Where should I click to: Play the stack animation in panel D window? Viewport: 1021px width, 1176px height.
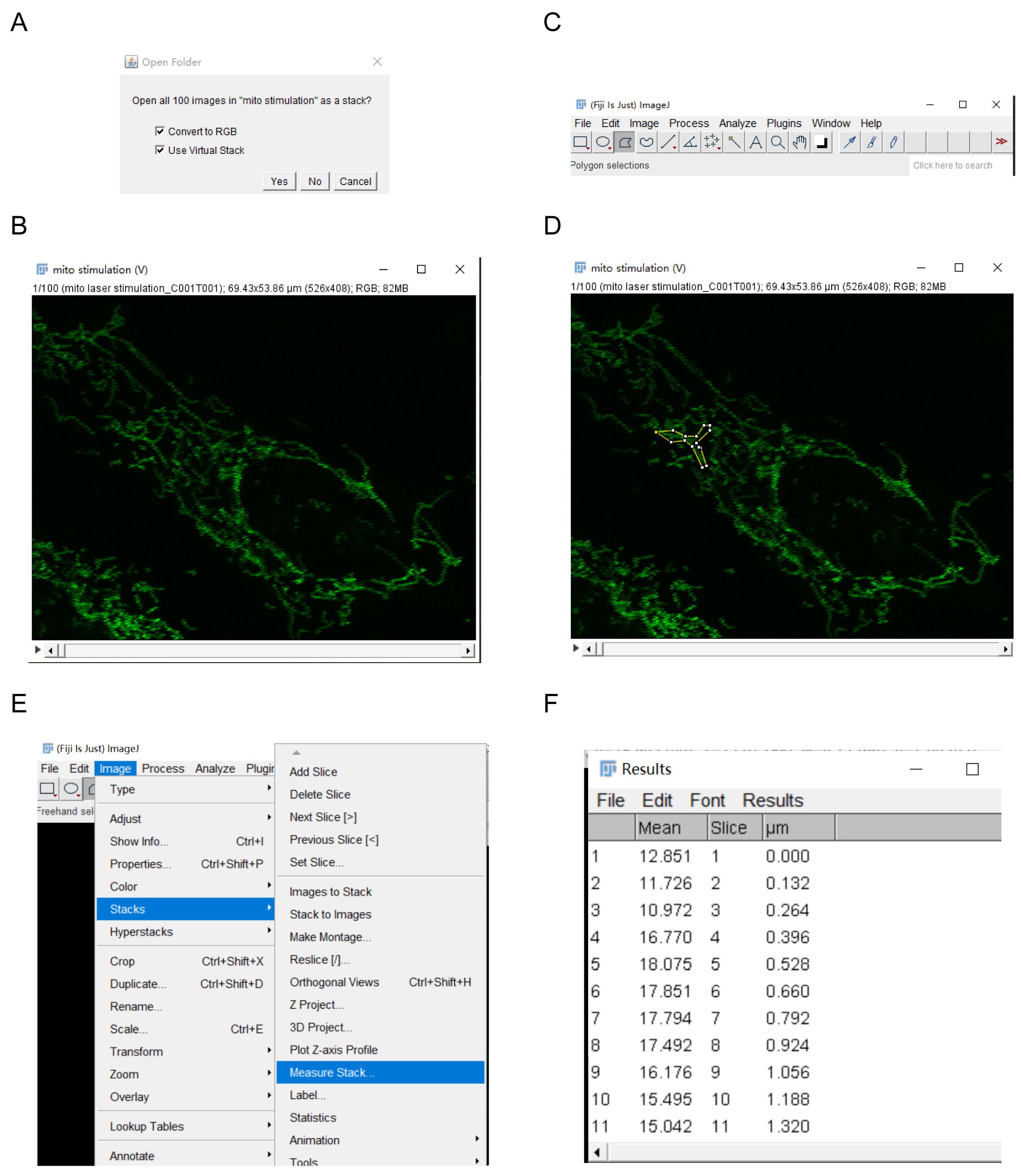(576, 648)
